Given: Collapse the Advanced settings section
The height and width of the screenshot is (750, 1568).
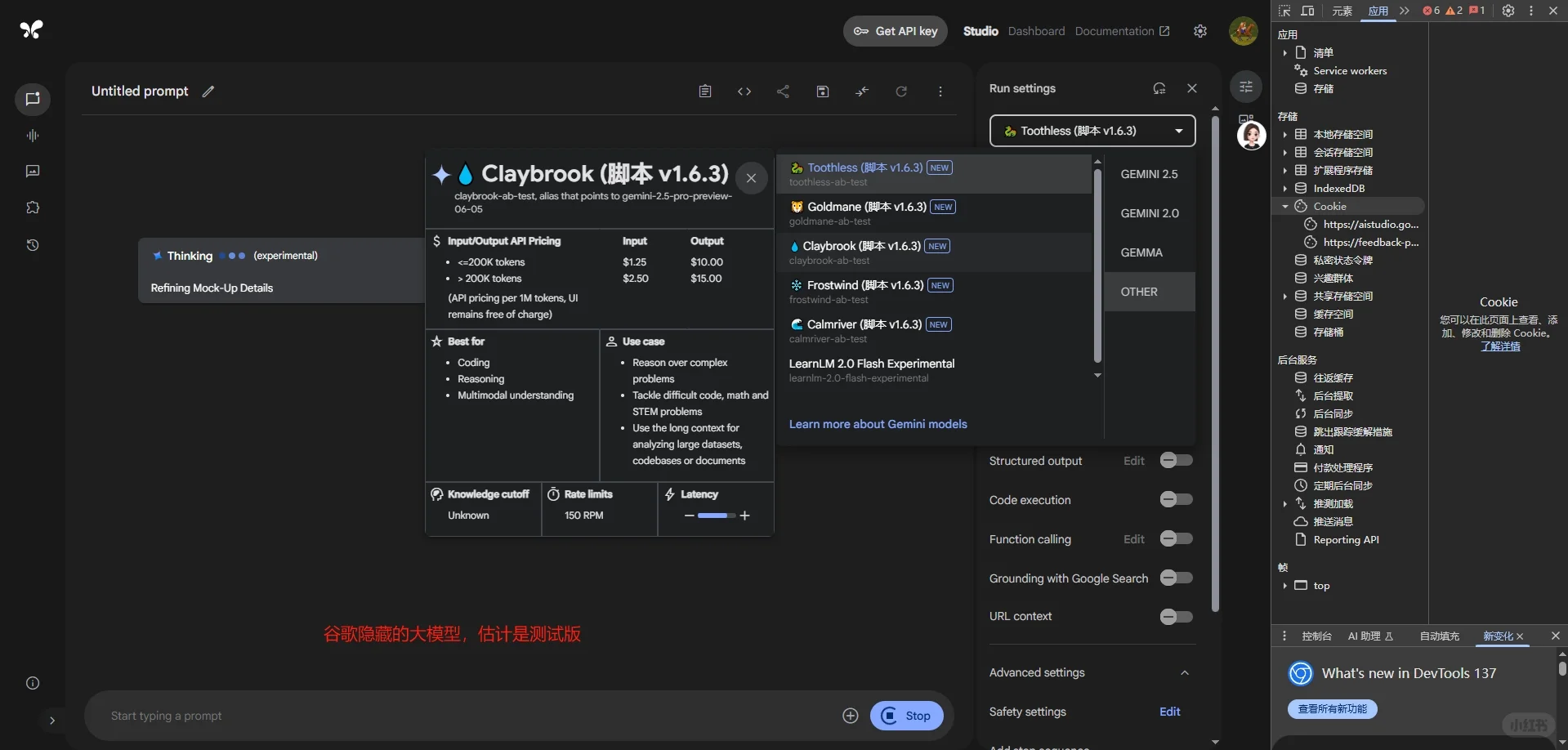Looking at the screenshot, I should coord(1185,673).
